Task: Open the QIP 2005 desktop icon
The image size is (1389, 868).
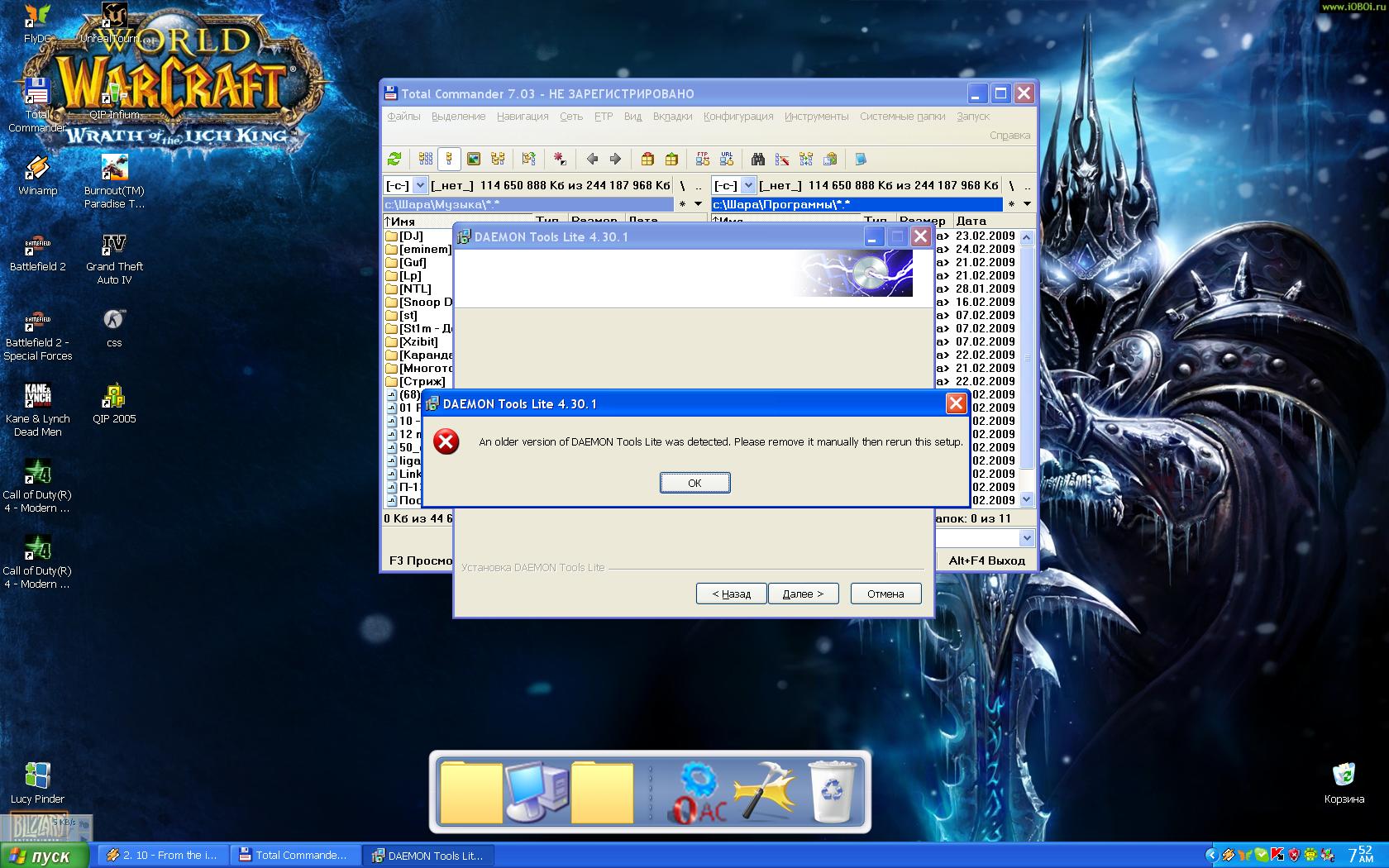Action: 114,403
